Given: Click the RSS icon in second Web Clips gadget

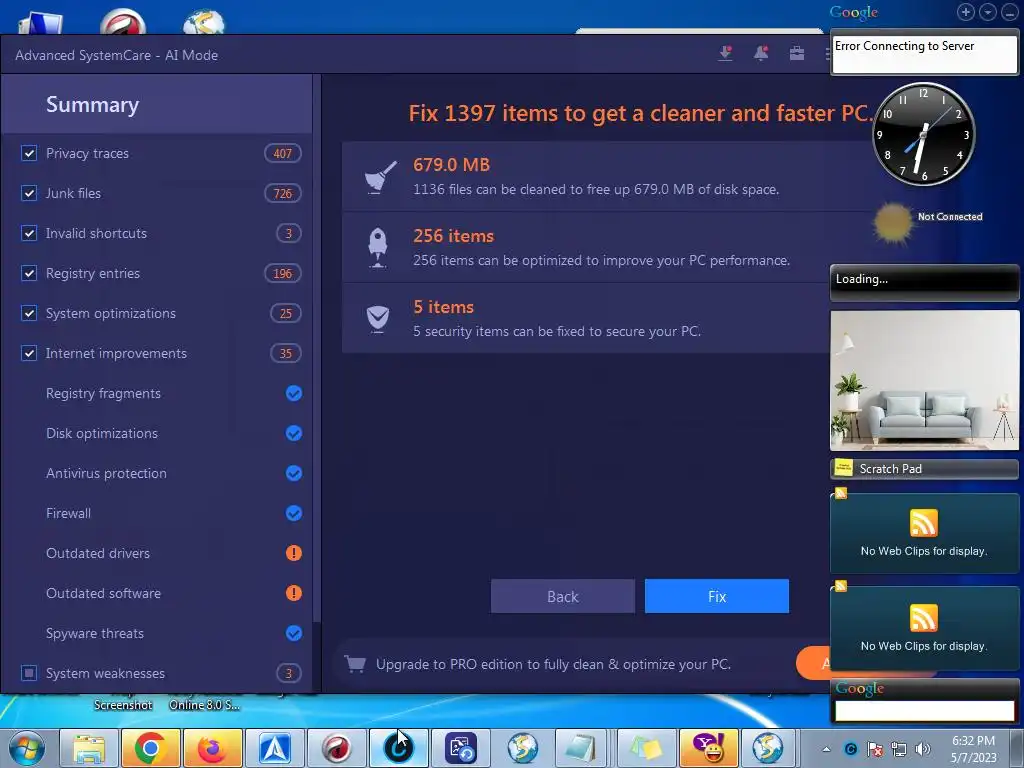Looking at the screenshot, I should point(923,618).
